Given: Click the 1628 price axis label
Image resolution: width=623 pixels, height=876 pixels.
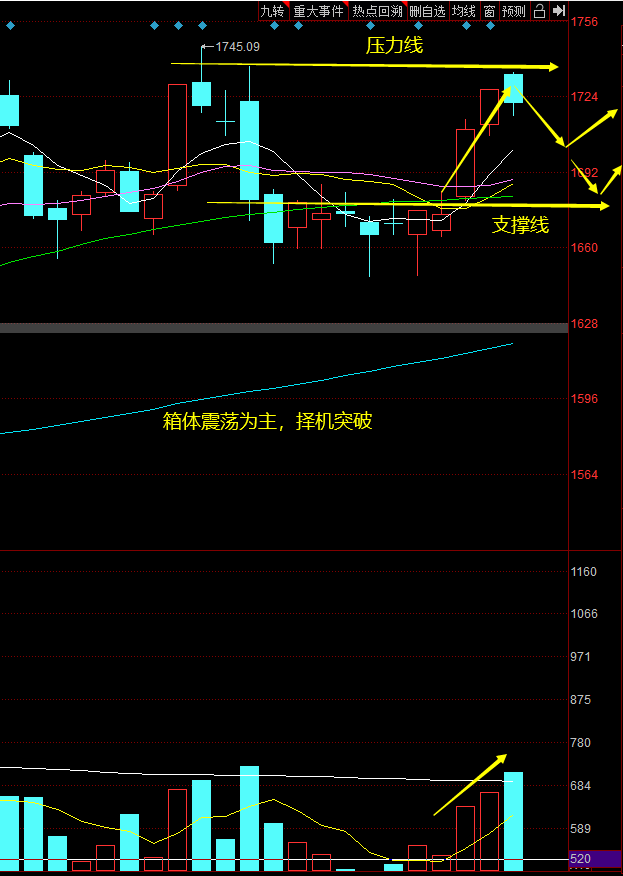Looking at the screenshot, I should (584, 323).
